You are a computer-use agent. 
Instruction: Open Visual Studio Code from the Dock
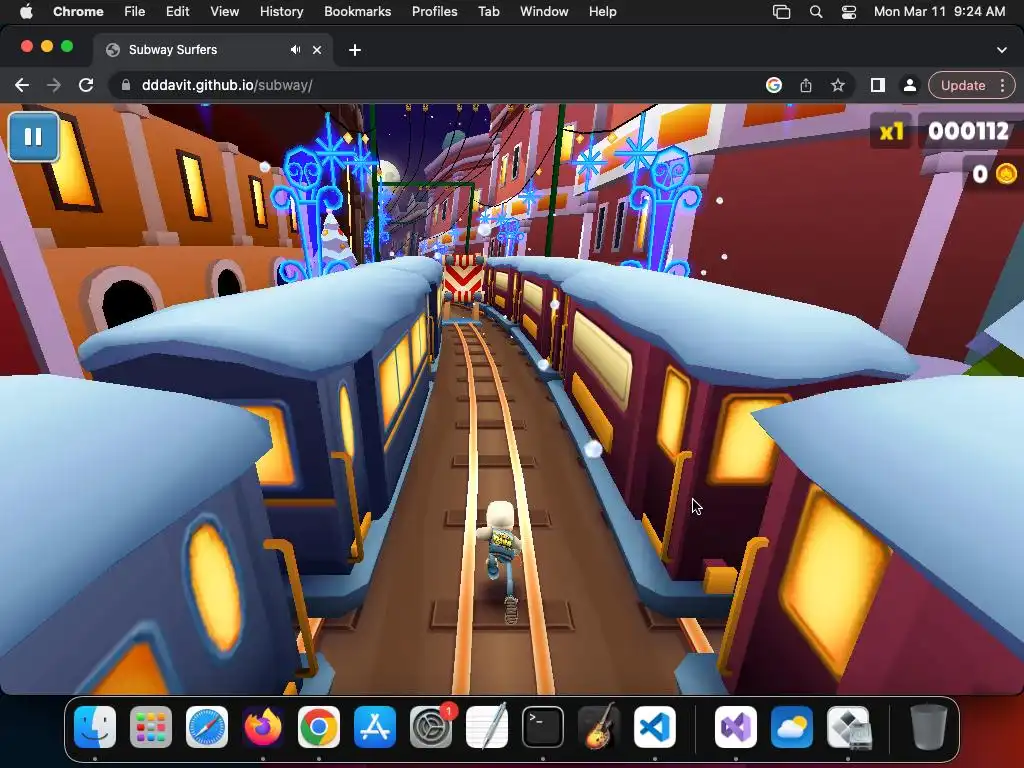654,727
